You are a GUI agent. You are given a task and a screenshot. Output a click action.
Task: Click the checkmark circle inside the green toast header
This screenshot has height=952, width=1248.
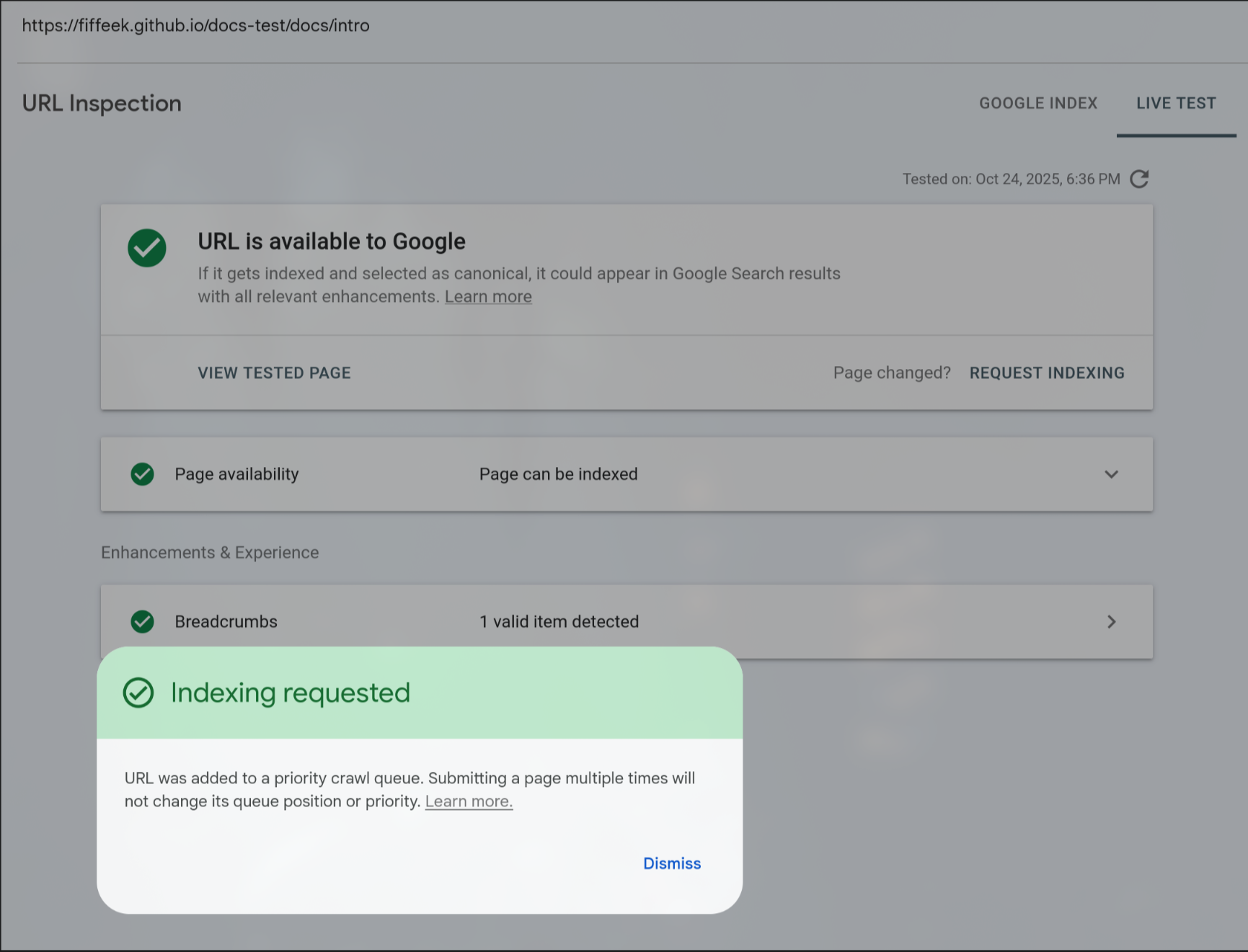138,693
